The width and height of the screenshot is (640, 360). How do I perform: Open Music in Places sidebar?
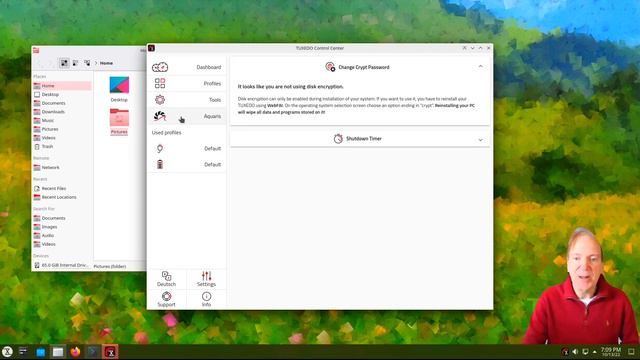[x=62, y=120]
